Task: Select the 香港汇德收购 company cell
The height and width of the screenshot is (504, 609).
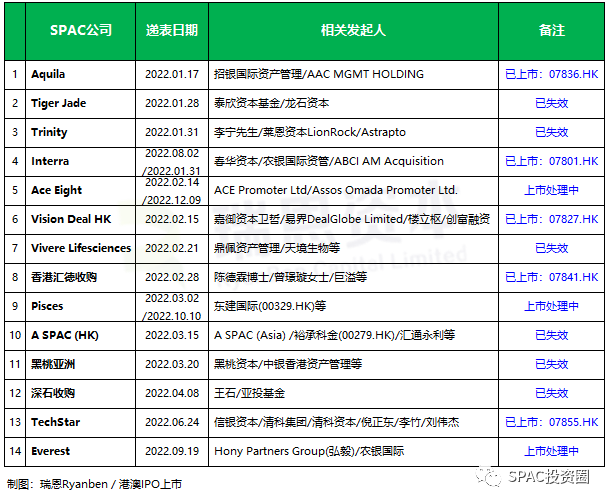Action: [80, 278]
